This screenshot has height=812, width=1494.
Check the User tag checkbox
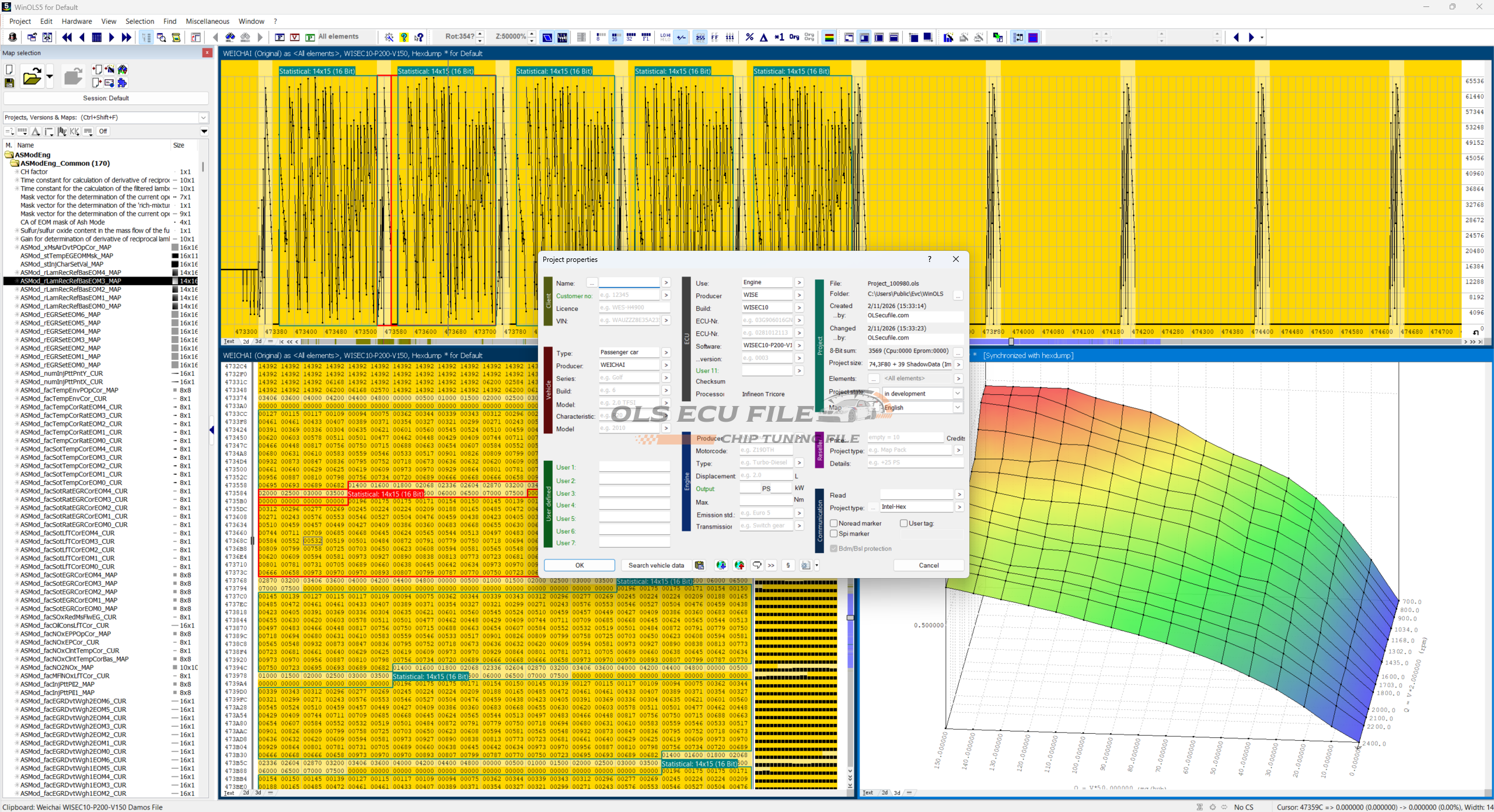903,523
